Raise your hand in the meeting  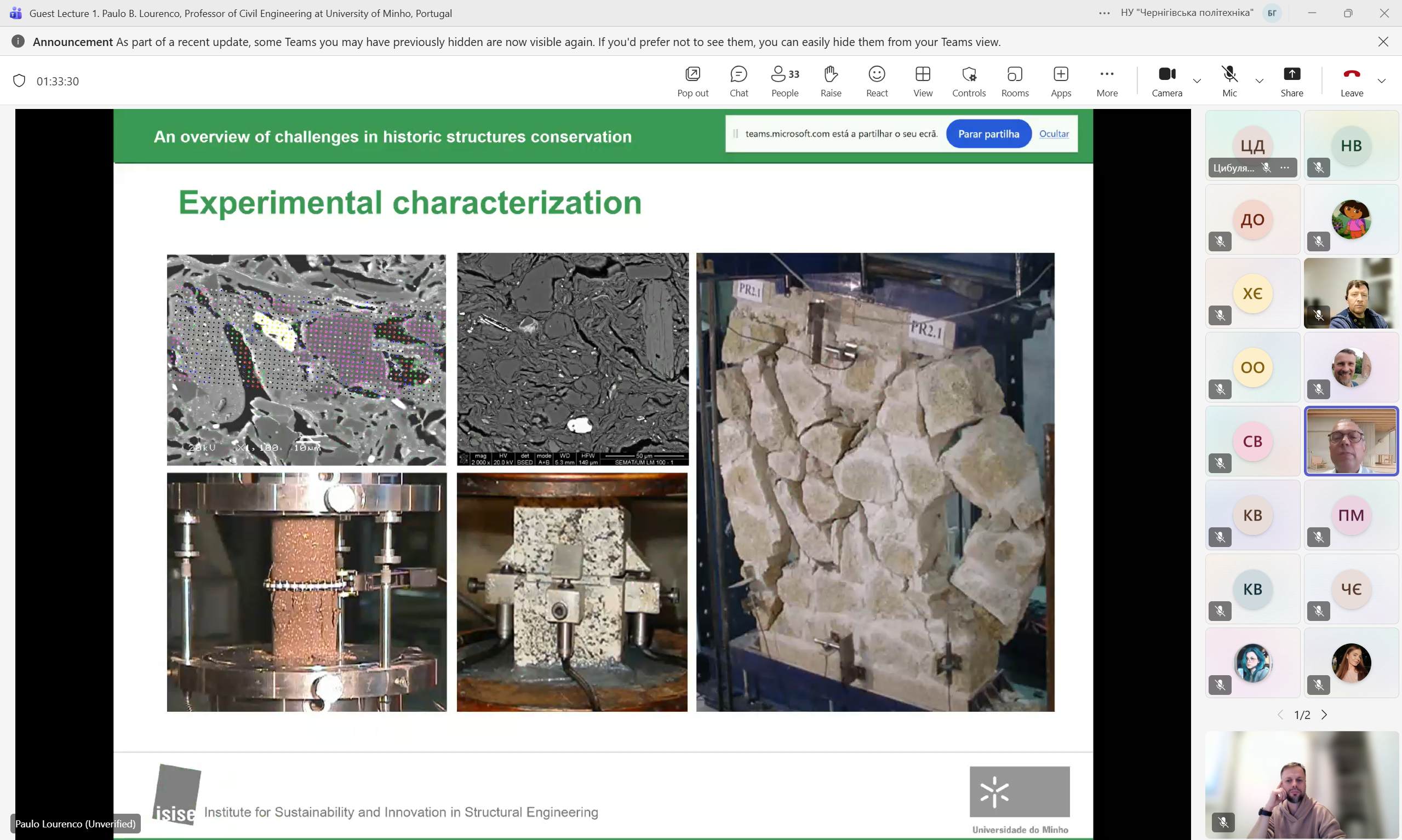(x=831, y=81)
